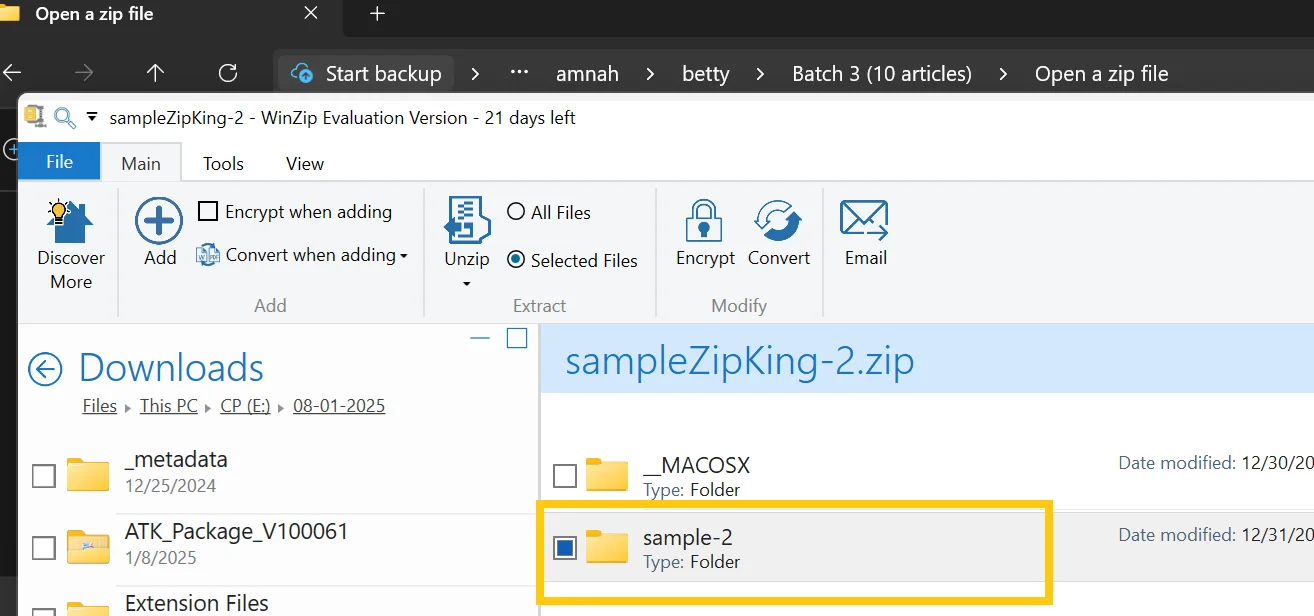Open a new File Explorer tab
1314x616 pixels.
377,14
